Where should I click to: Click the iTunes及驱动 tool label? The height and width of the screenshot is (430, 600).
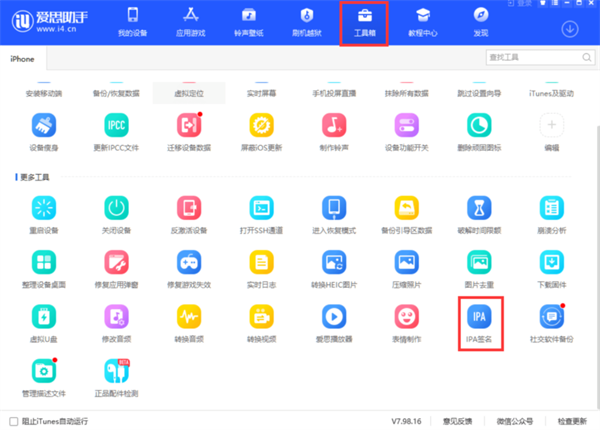coord(551,93)
